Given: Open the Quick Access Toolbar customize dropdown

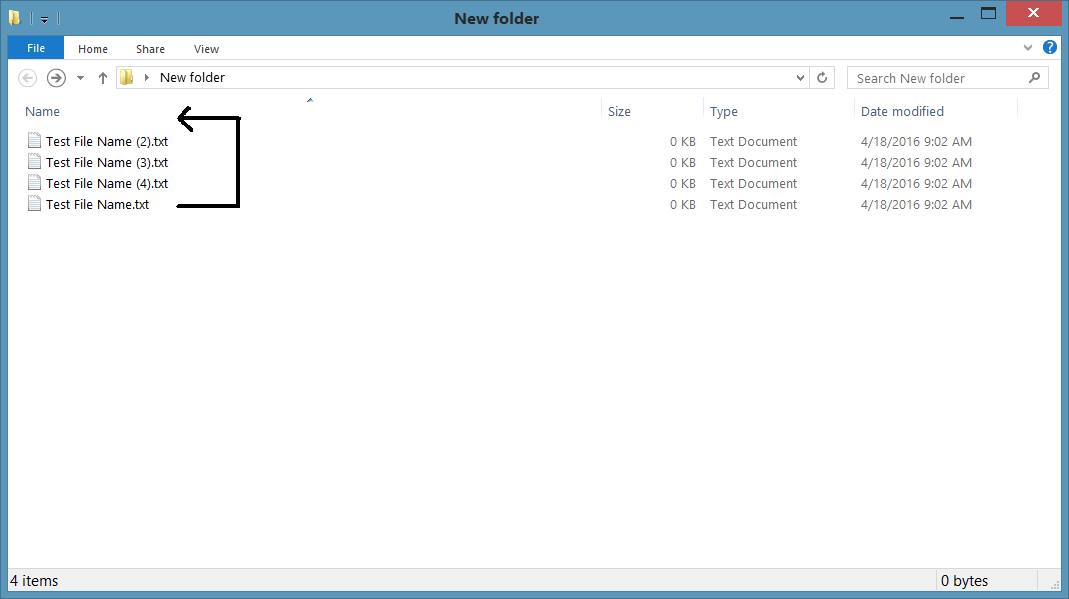Looking at the screenshot, I should coord(43,17).
